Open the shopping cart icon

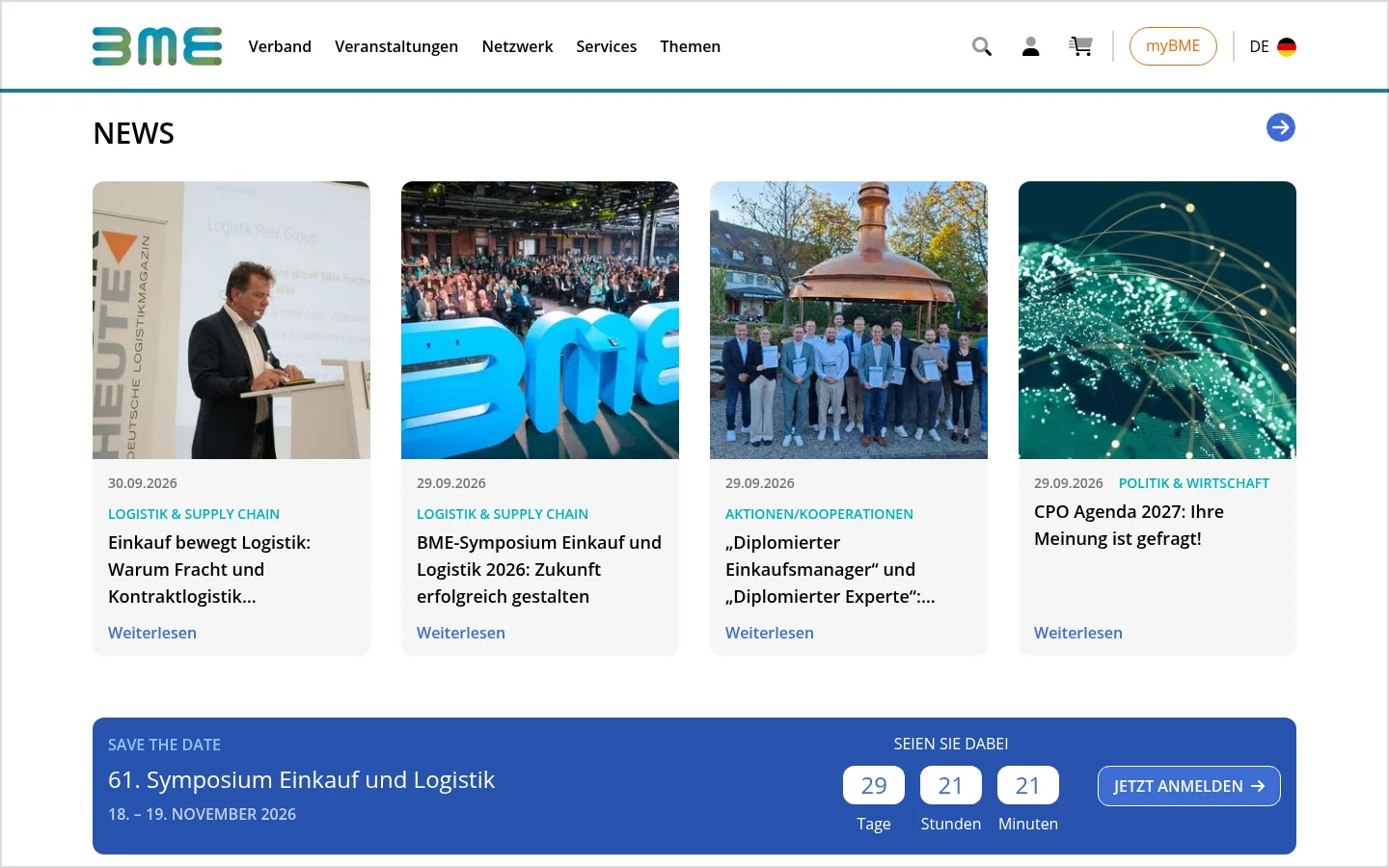[1080, 46]
